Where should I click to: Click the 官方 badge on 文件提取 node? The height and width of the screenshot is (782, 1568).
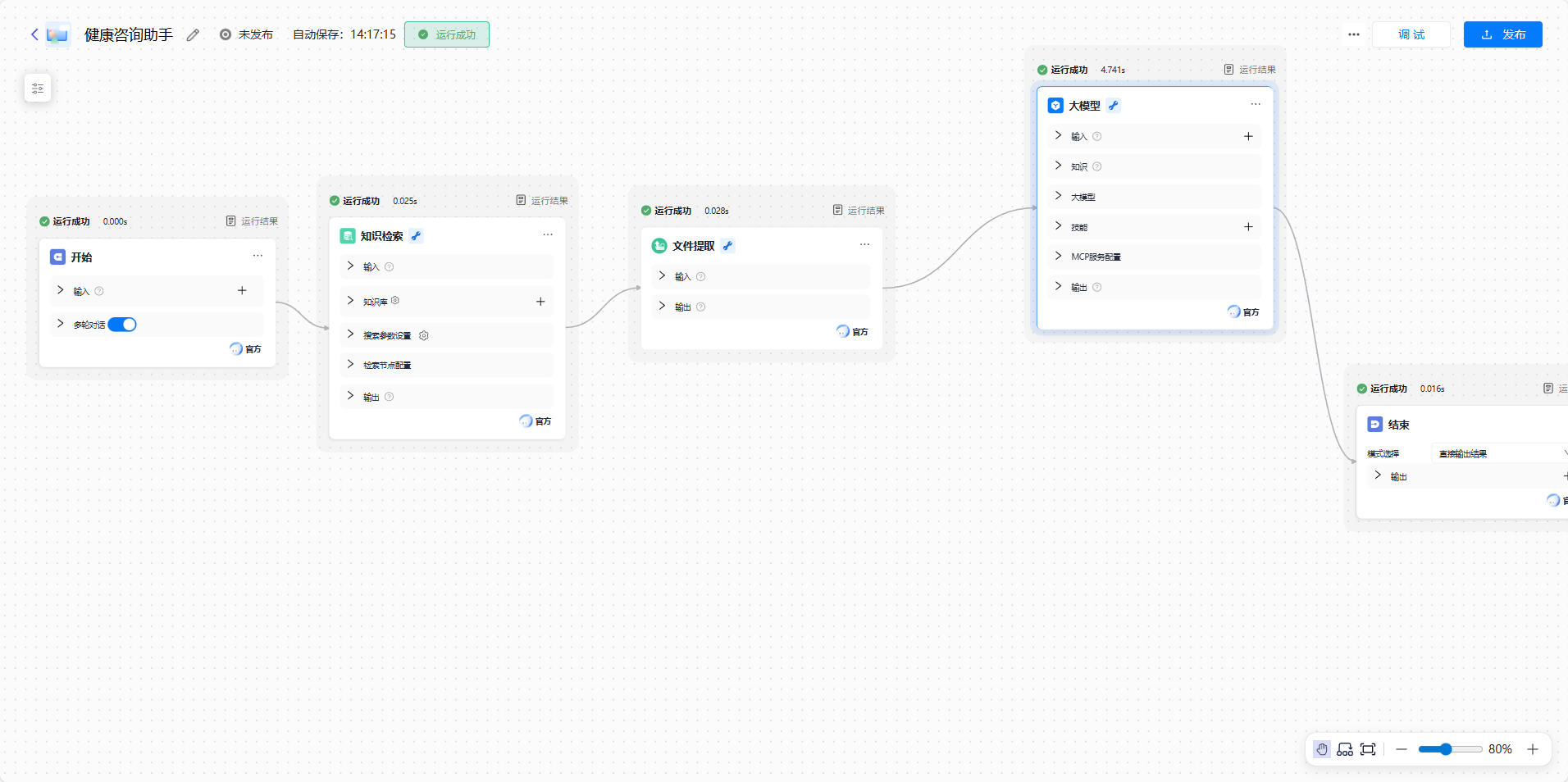[852, 331]
